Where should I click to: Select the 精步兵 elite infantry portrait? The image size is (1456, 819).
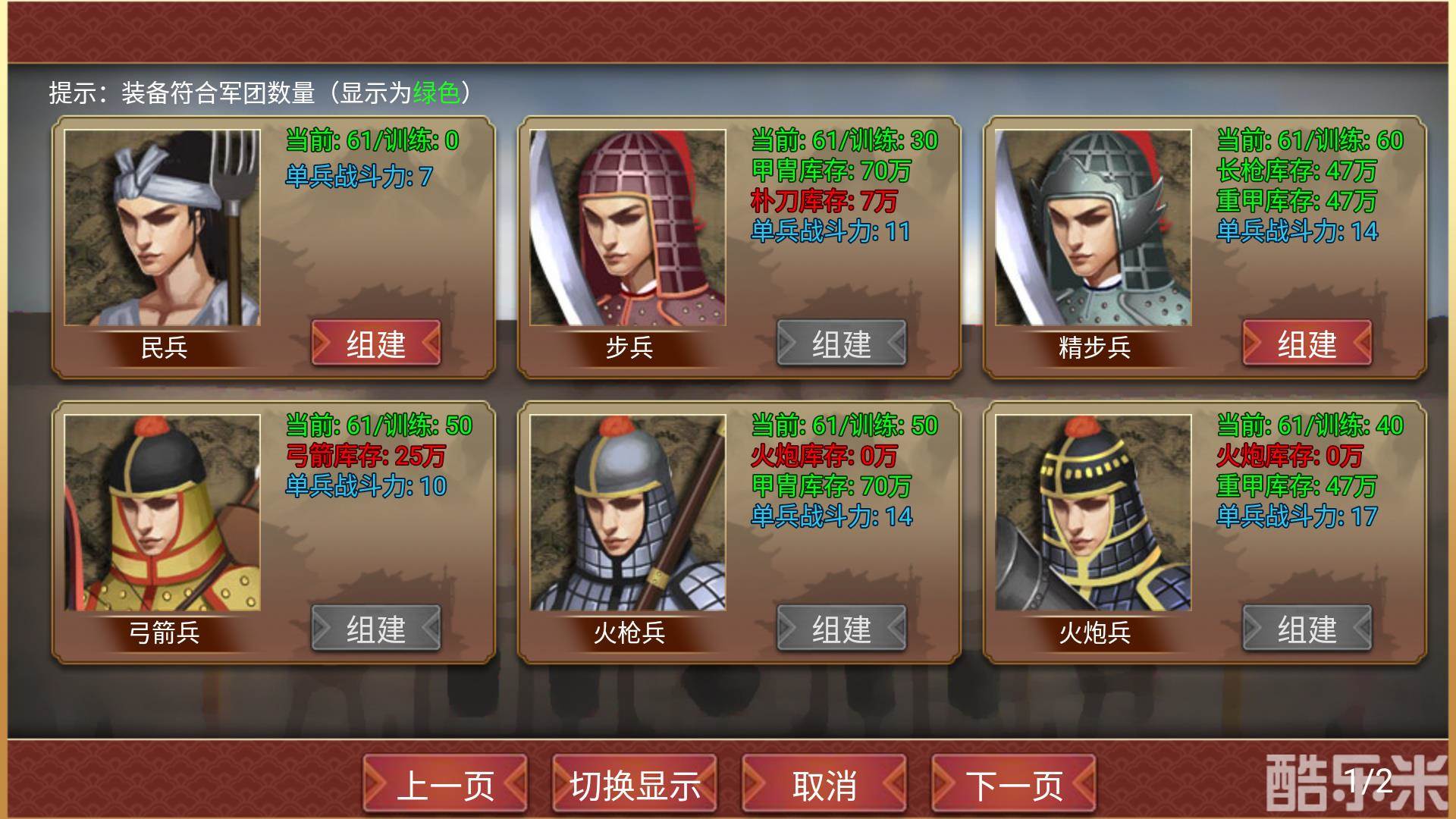point(1094,227)
